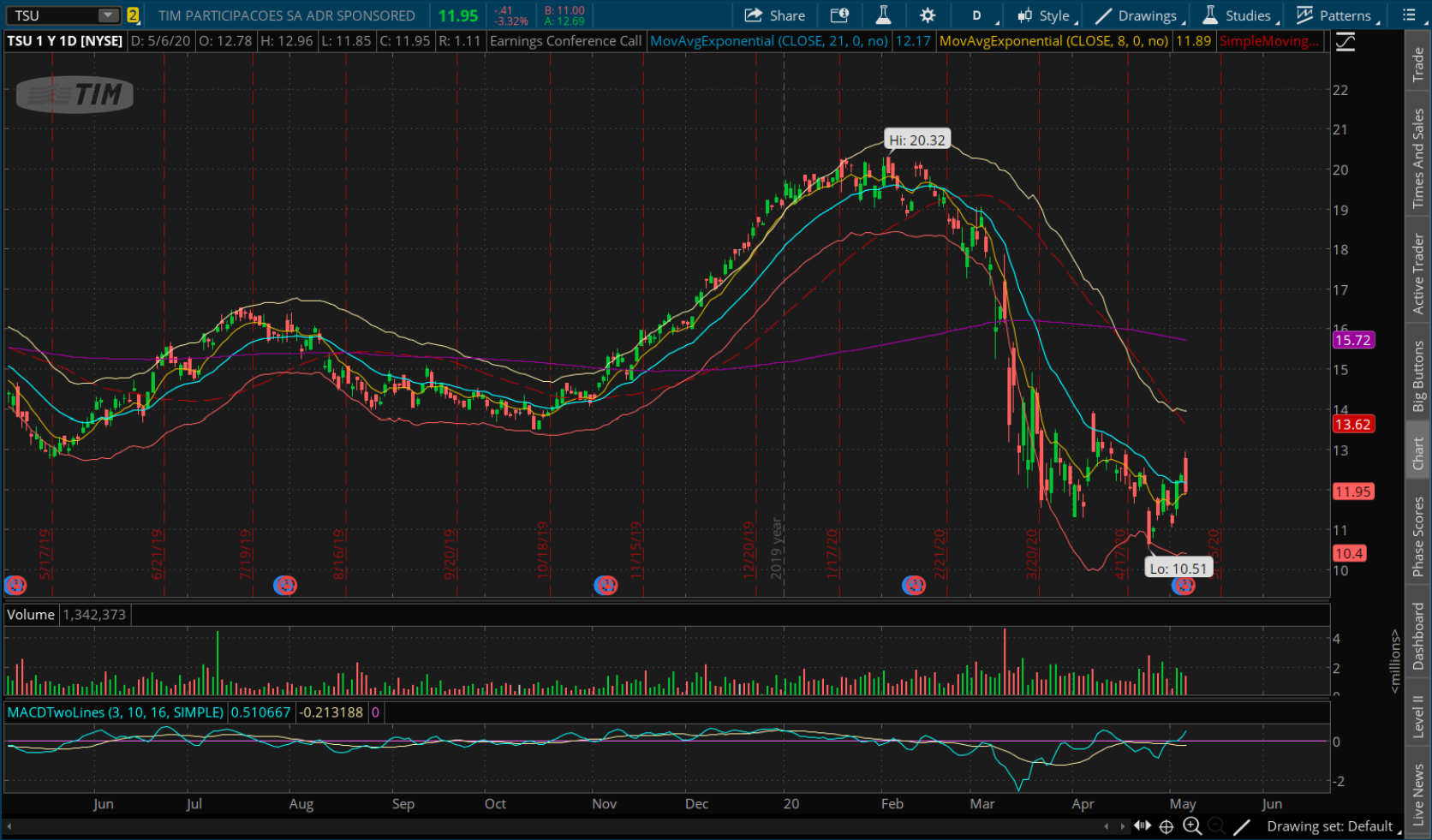
Task: Switch to the Trade side tab
Action: click(1418, 64)
